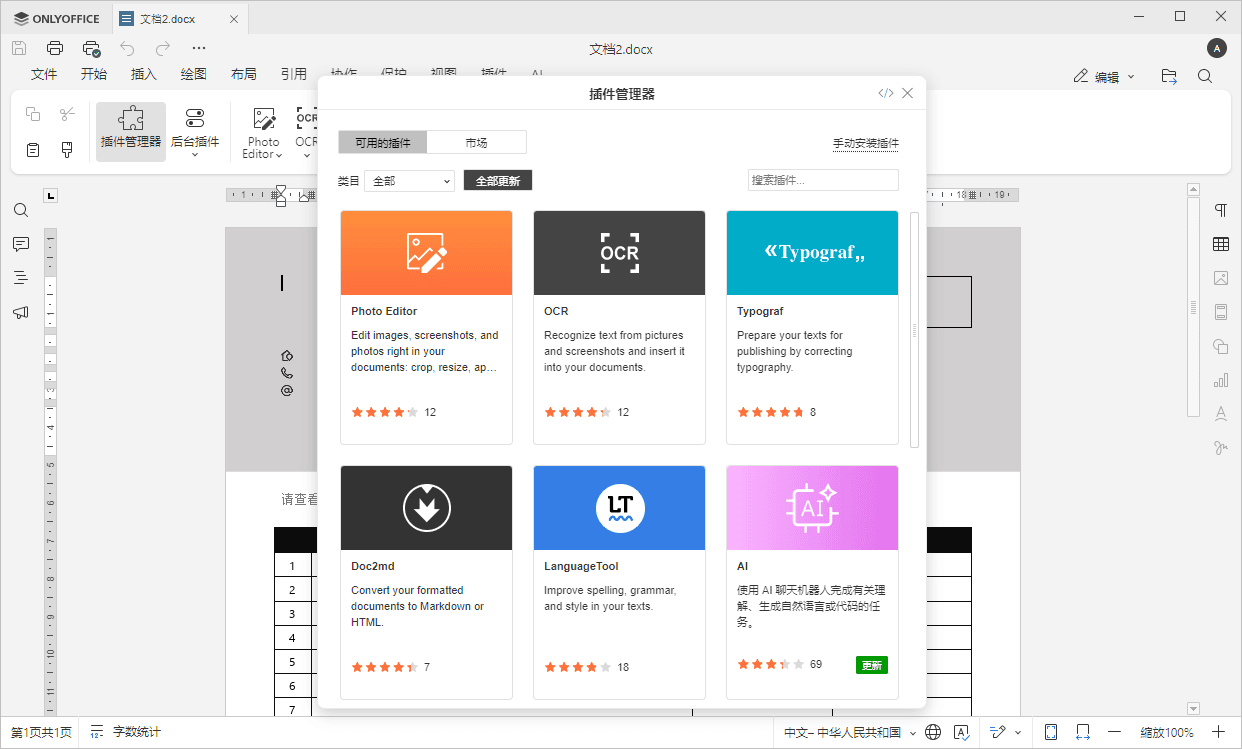Click the 手动安装插件 link

865,144
